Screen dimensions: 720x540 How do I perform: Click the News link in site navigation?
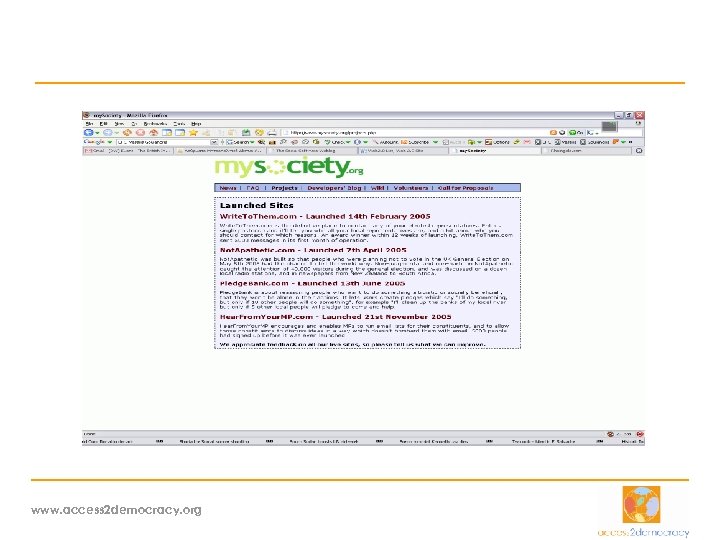[x=227, y=188]
